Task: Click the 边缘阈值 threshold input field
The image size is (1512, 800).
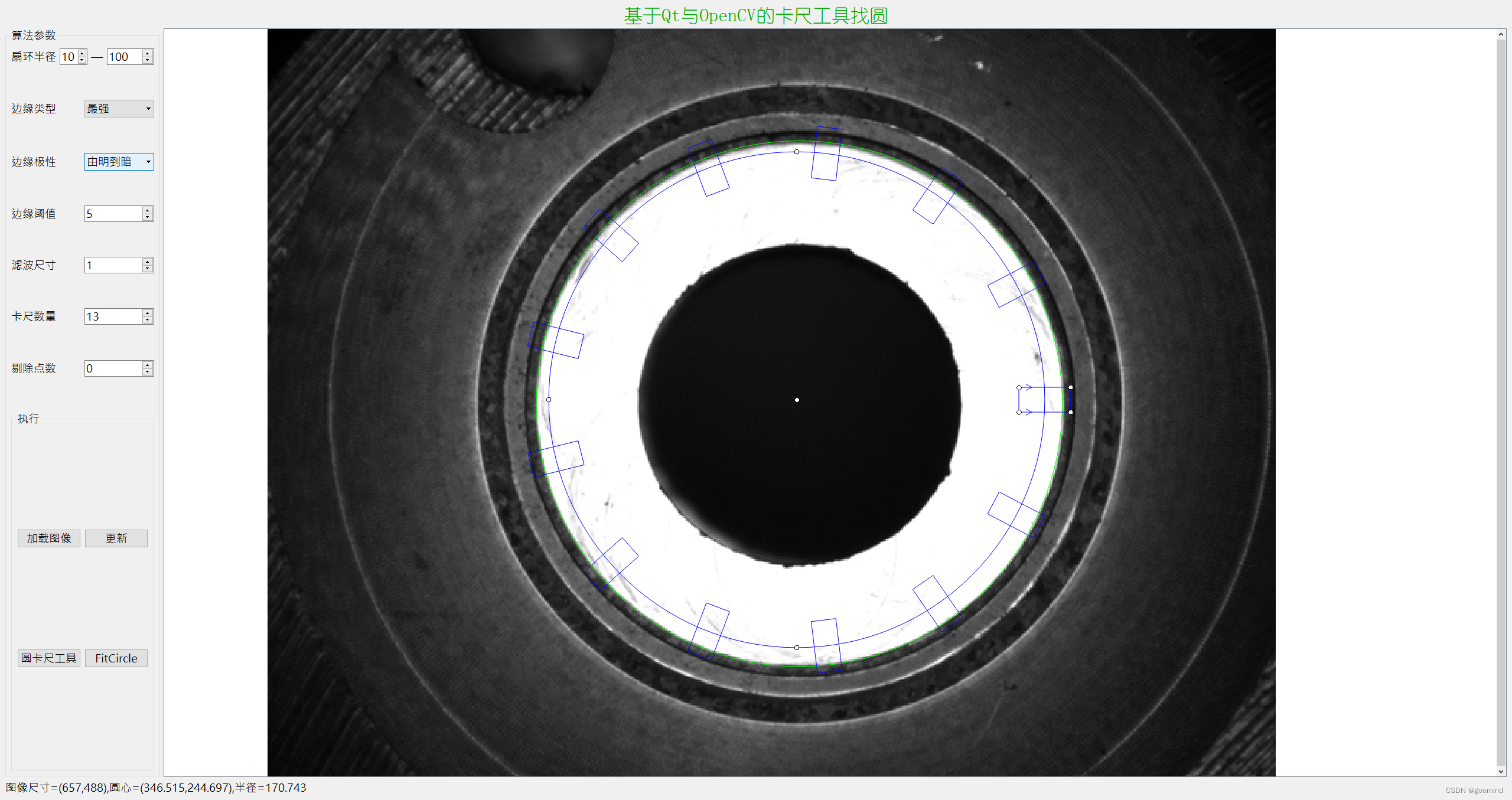Action: coord(113,214)
